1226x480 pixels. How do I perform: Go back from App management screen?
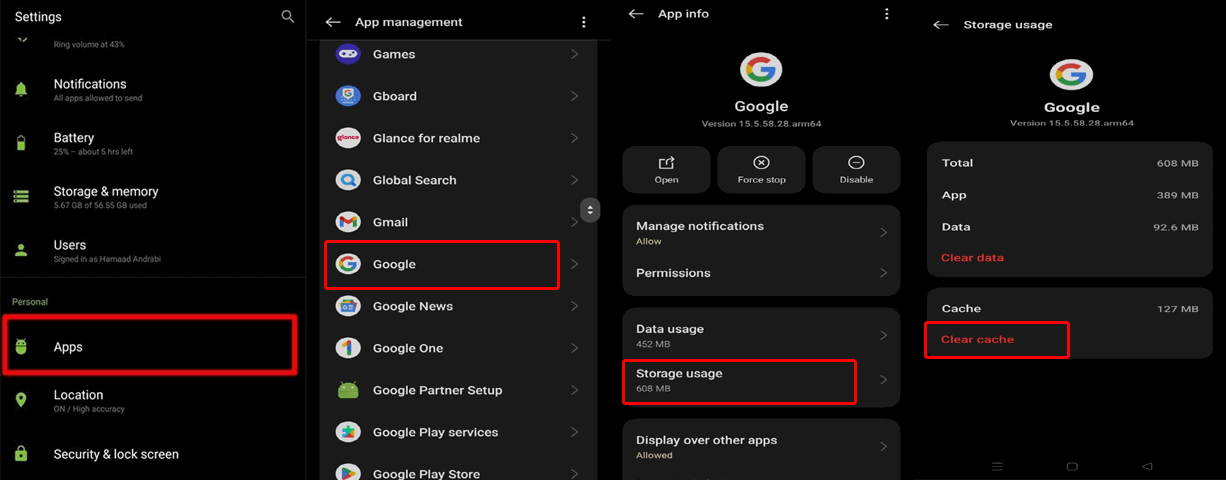coord(333,22)
